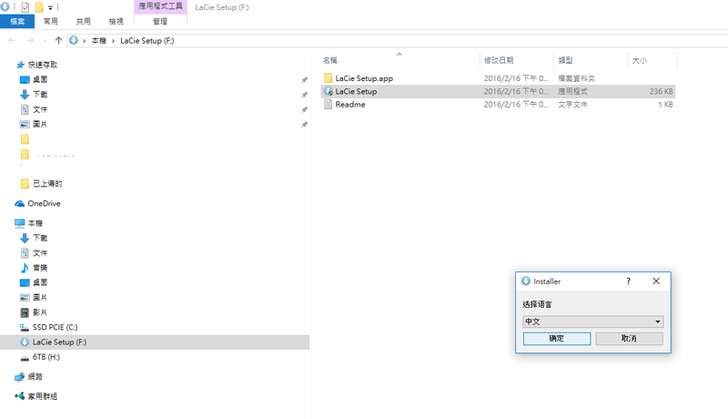The width and height of the screenshot is (728, 419).
Task: Click the back navigation arrow
Action: tap(12, 40)
